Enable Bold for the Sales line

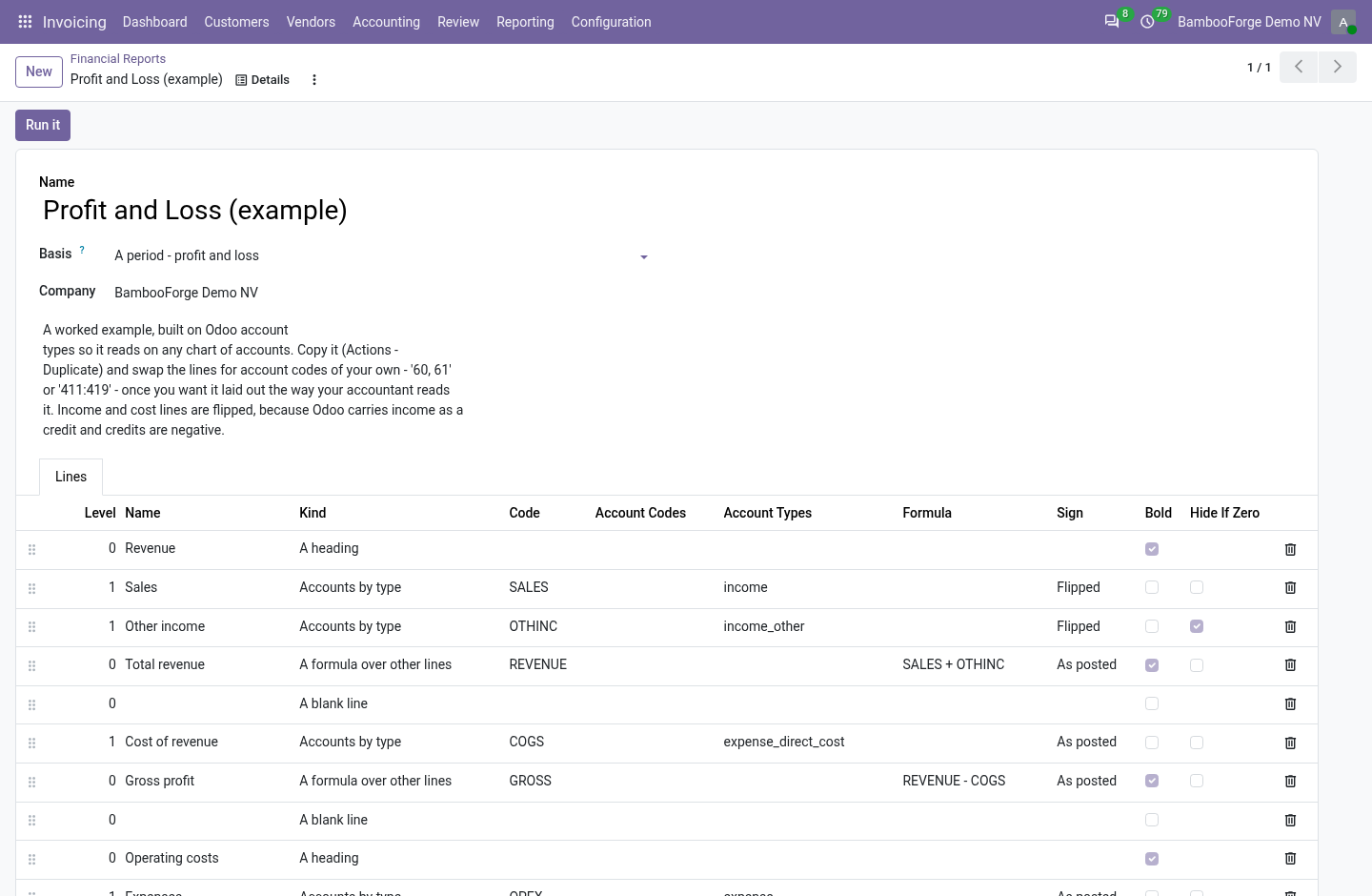click(1152, 587)
